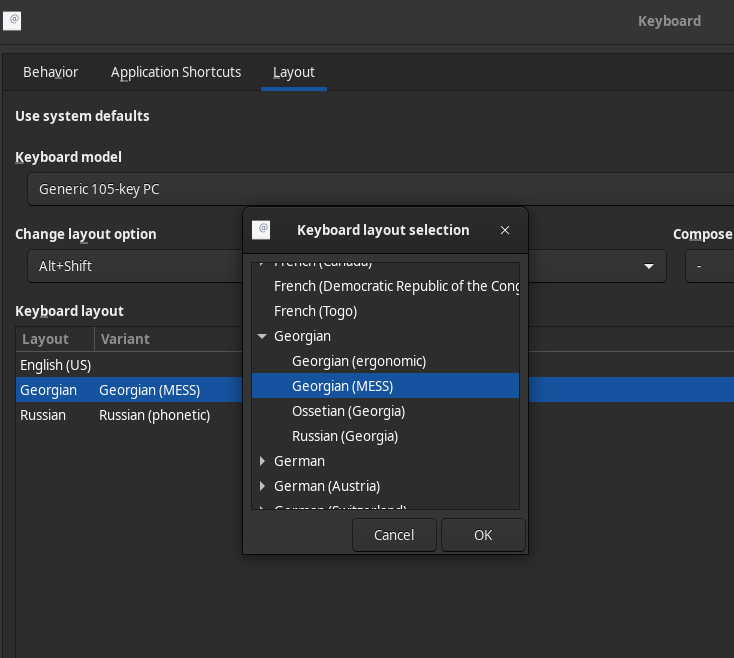
Task: Sort by the Layout column header
Action: (55, 339)
